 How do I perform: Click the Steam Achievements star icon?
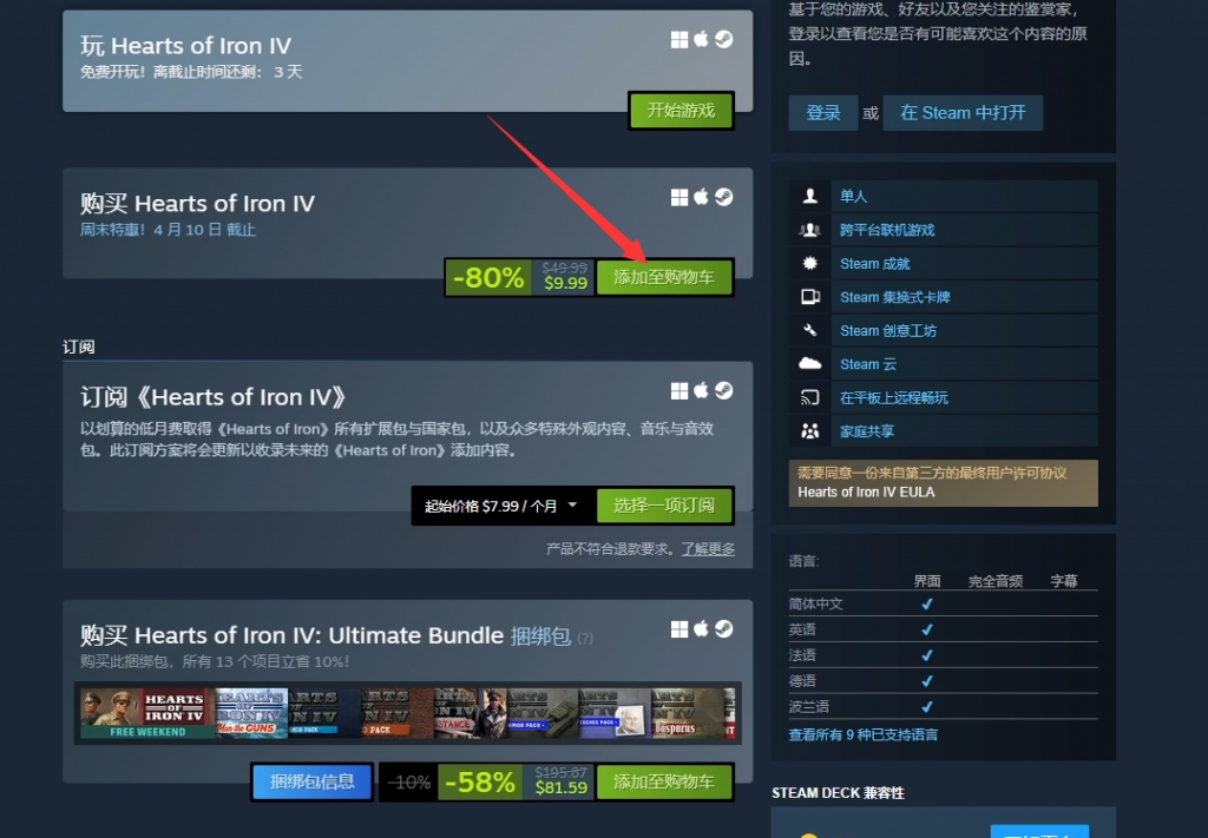pos(810,264)
